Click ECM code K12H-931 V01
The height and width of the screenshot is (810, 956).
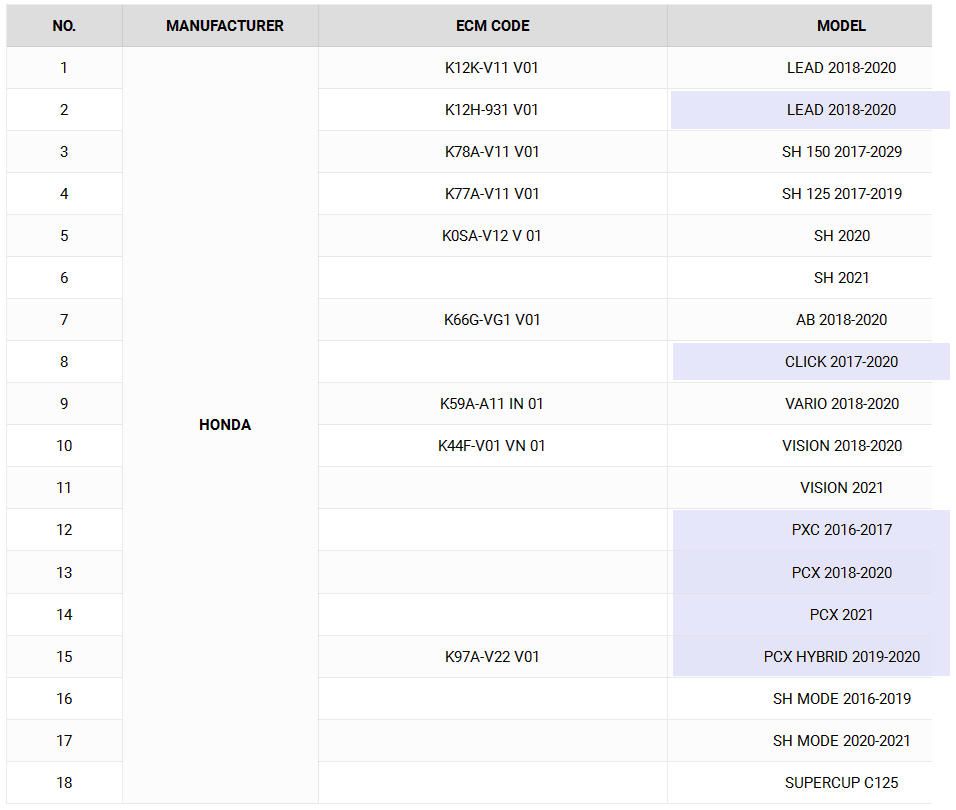point(492,110)
